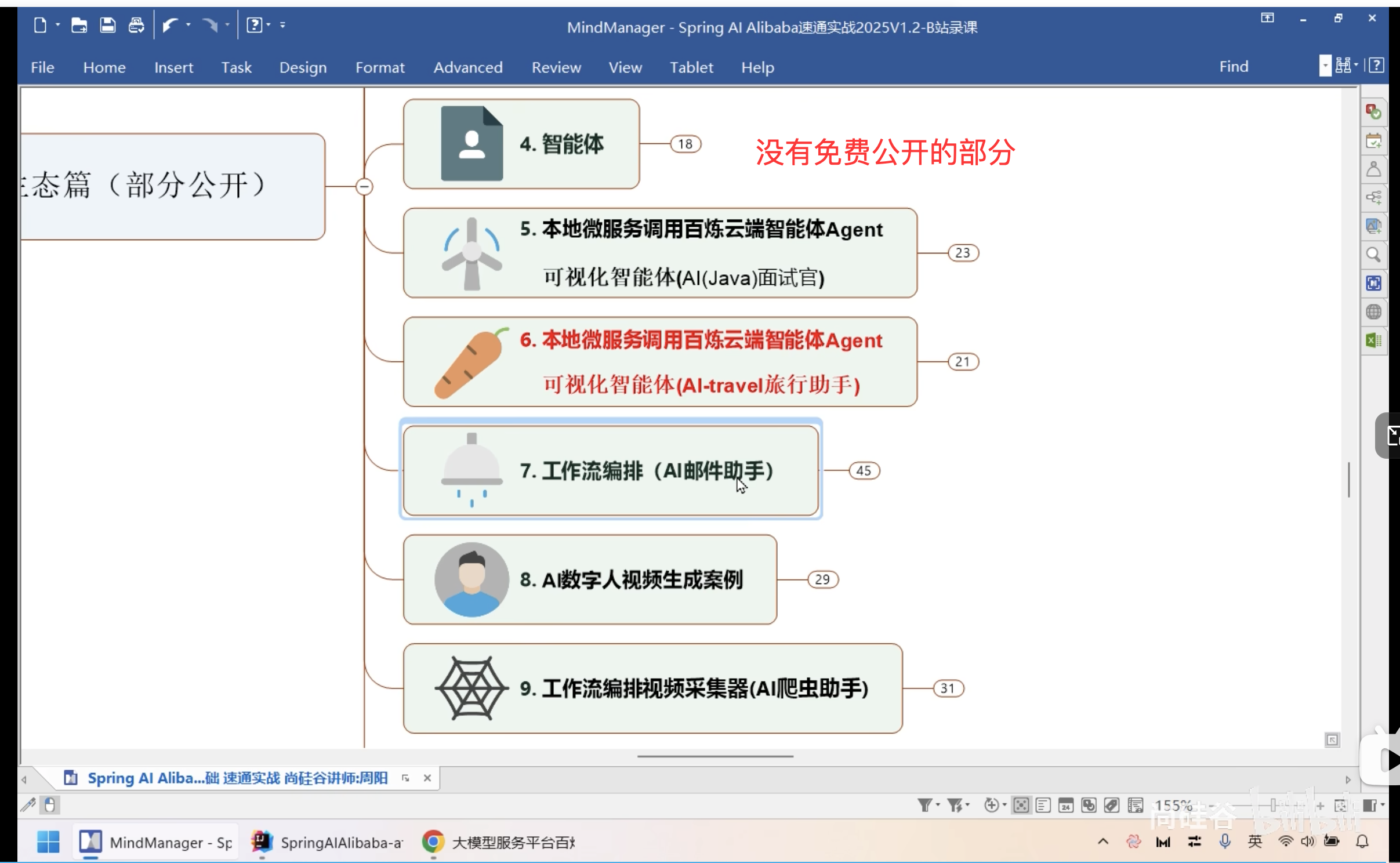Expand the New document dropdown arrow
This screenshot has height=863, width=1400.
point(58,24)
